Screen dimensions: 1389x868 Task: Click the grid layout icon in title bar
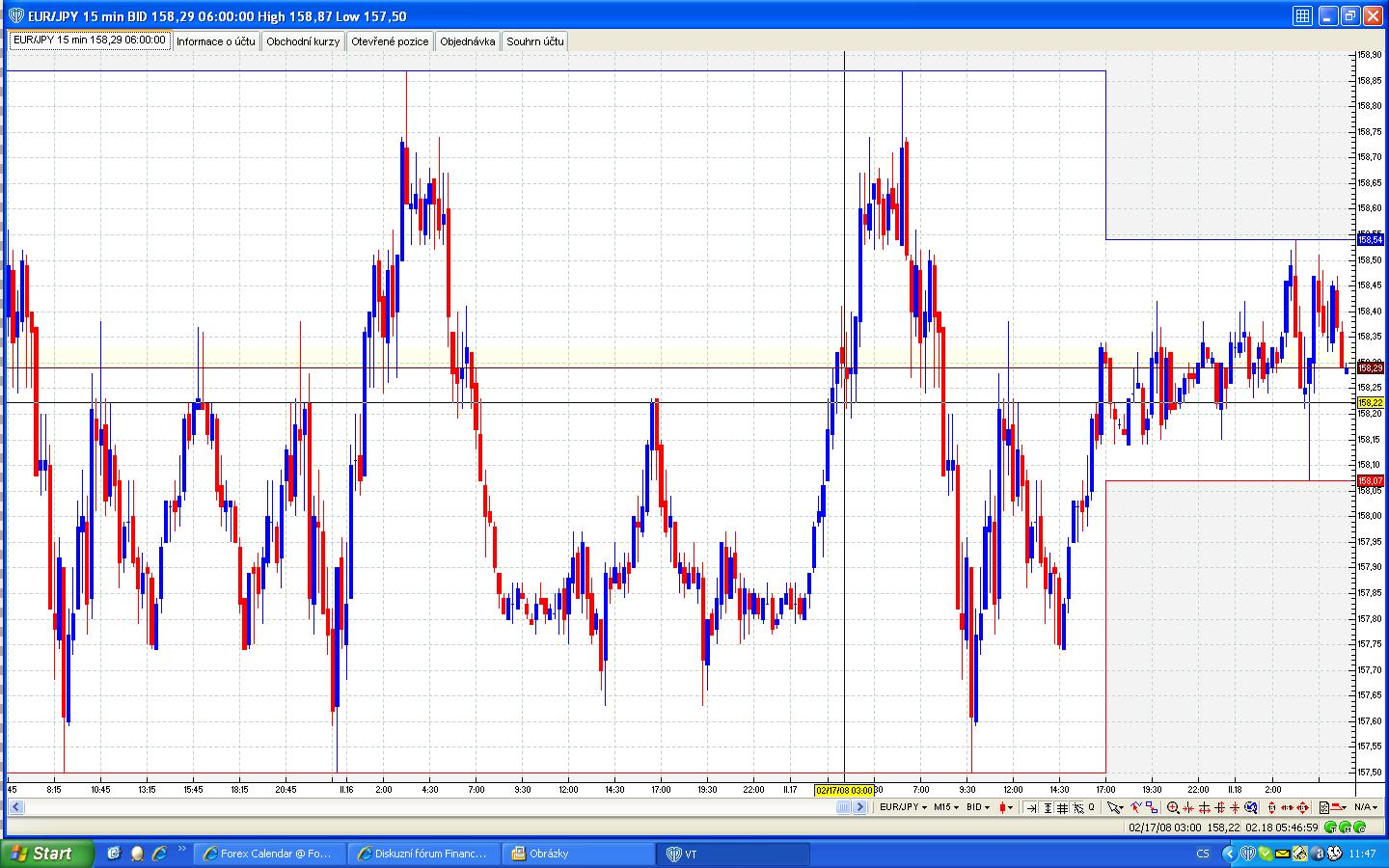[1302, 15]
